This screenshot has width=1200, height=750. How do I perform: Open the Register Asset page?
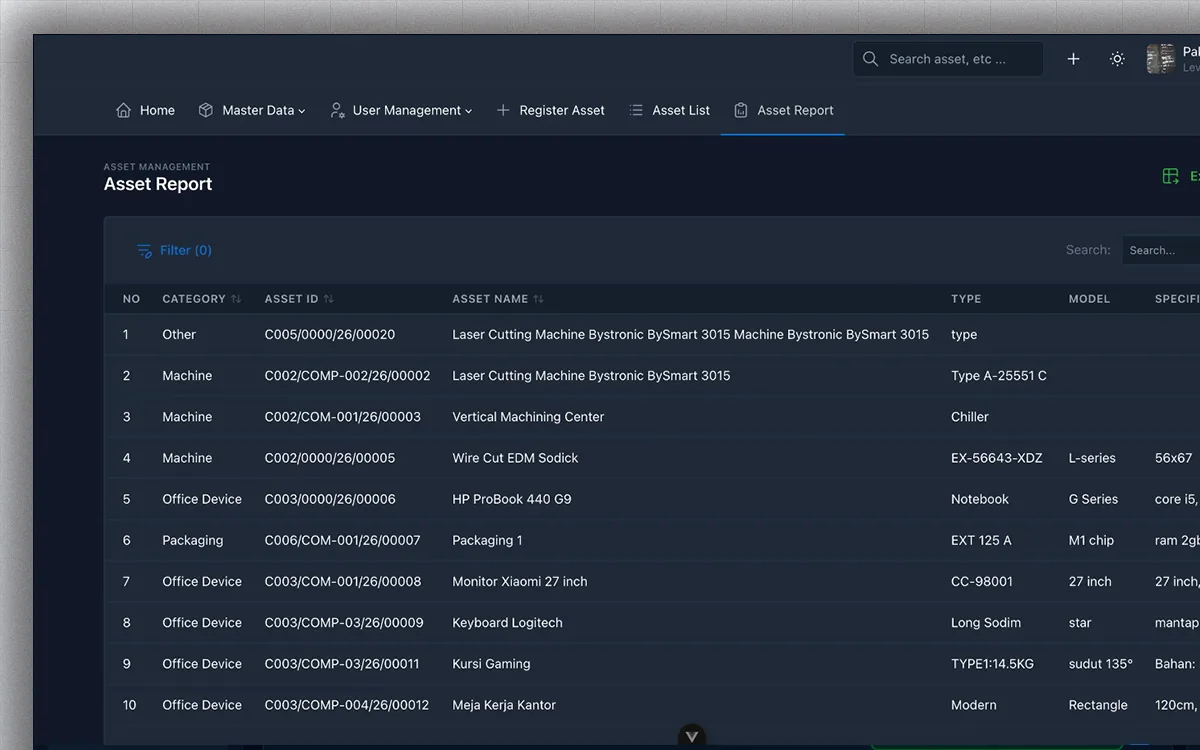pyautogui.click(x=550, y=110)
